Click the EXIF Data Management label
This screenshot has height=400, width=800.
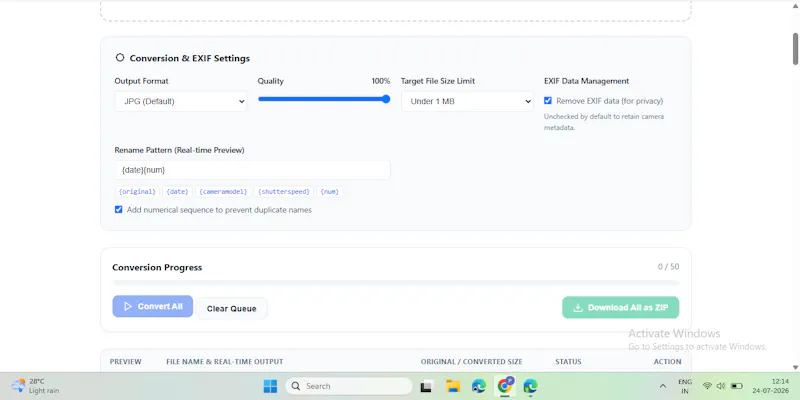pos(586,81)
